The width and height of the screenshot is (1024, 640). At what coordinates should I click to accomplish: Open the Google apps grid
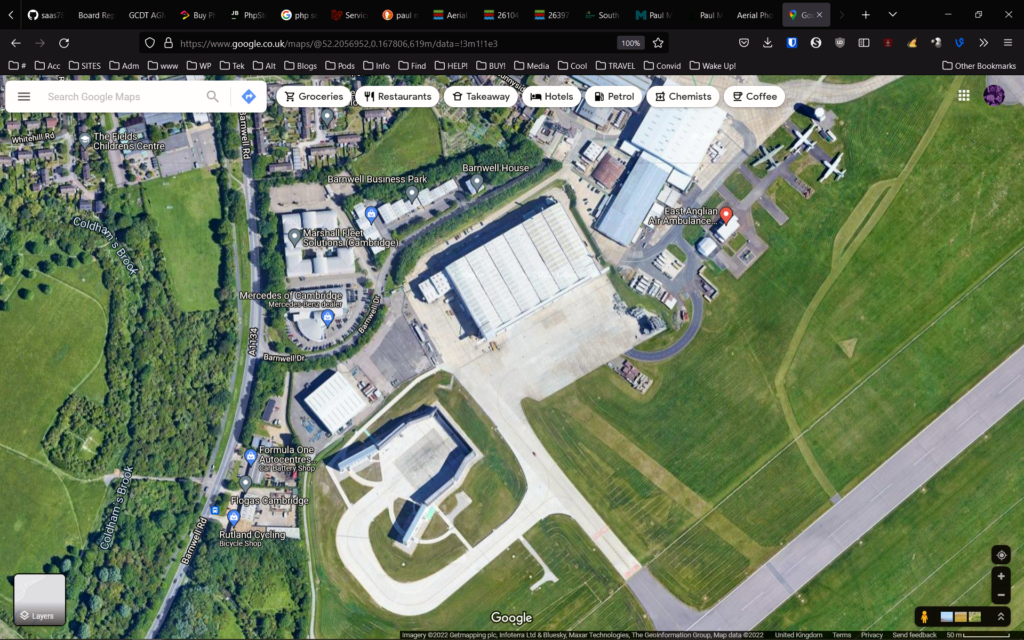(964, 96)
